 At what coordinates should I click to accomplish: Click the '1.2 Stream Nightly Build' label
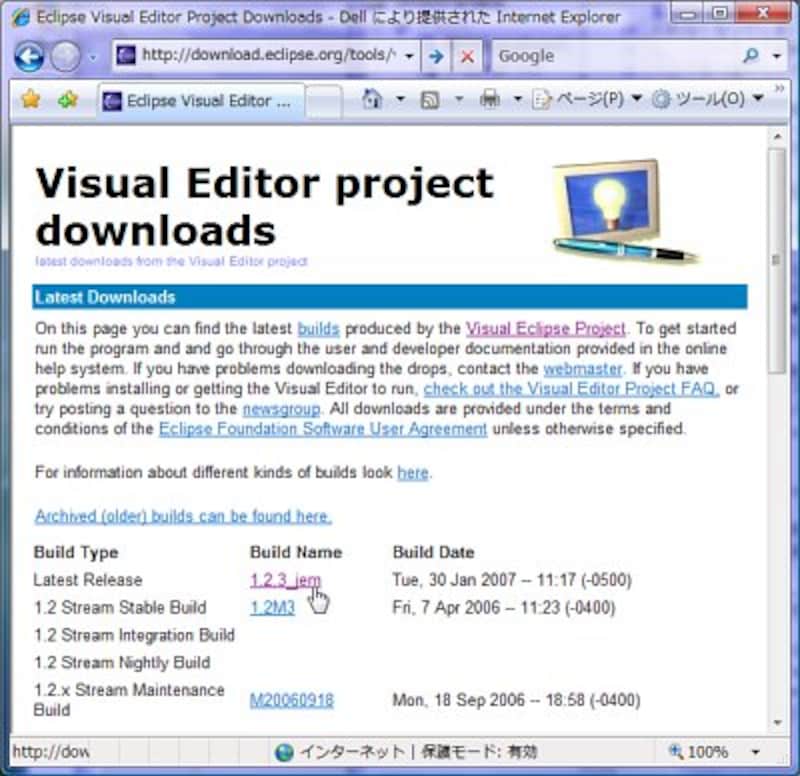coord(122,663)
